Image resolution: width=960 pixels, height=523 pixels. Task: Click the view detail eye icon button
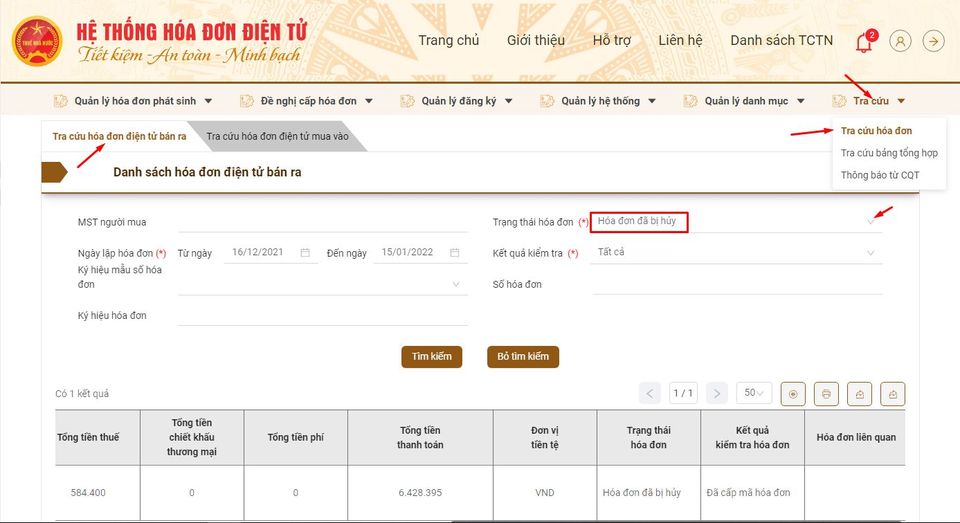click(793, 394)
